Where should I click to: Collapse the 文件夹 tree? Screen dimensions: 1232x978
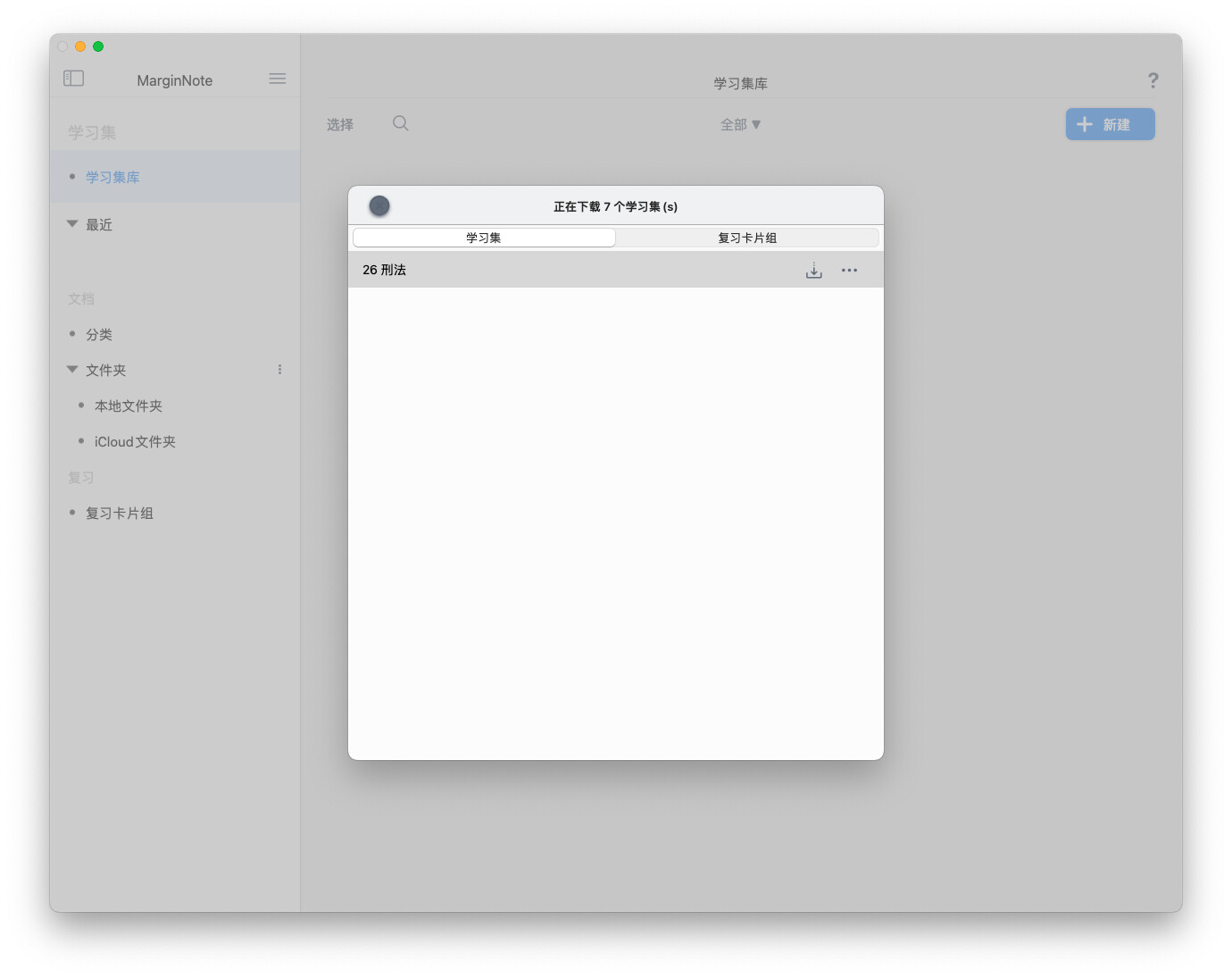click(x=72, y=370)
